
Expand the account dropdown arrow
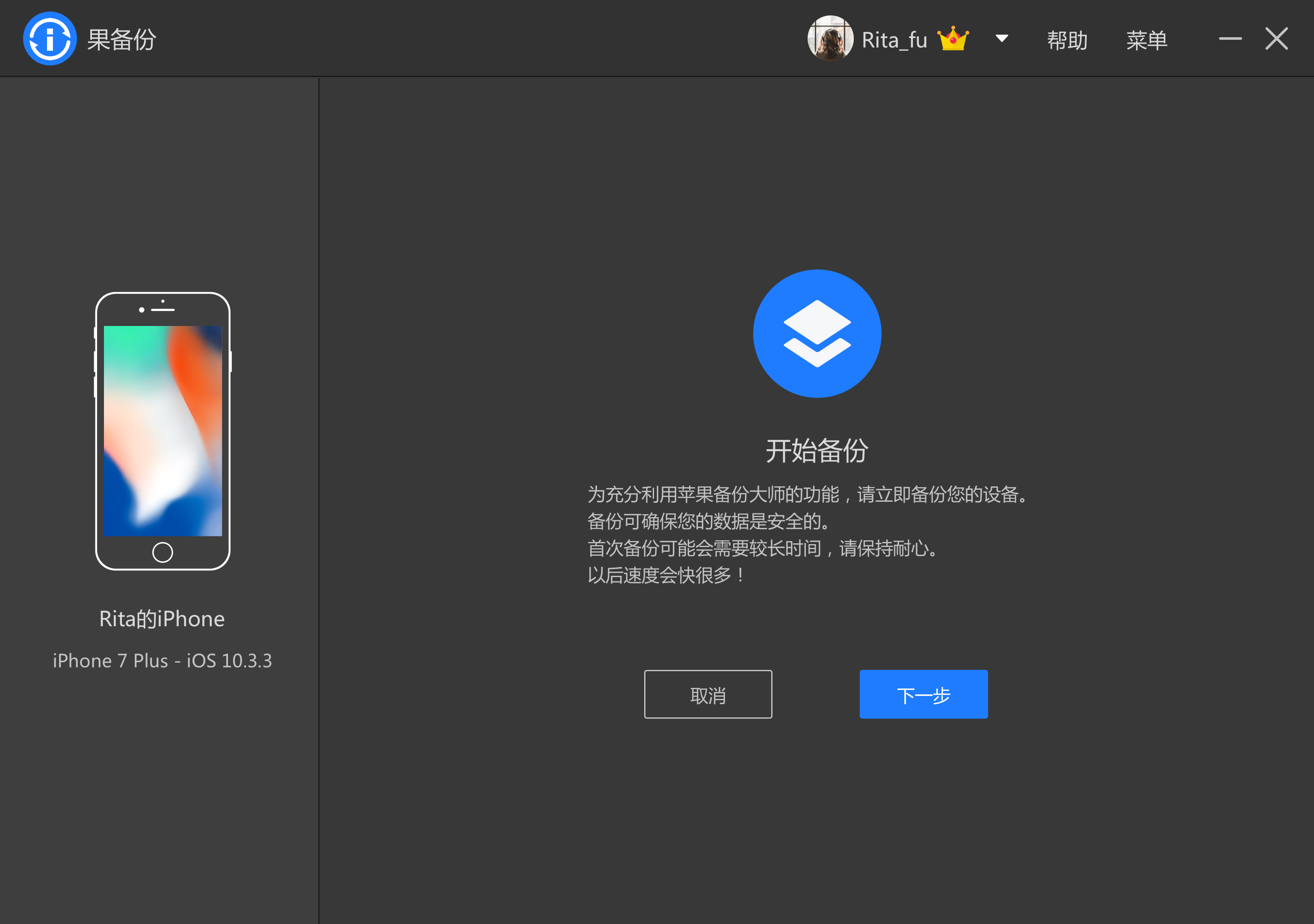click(x=1001, y=39)
